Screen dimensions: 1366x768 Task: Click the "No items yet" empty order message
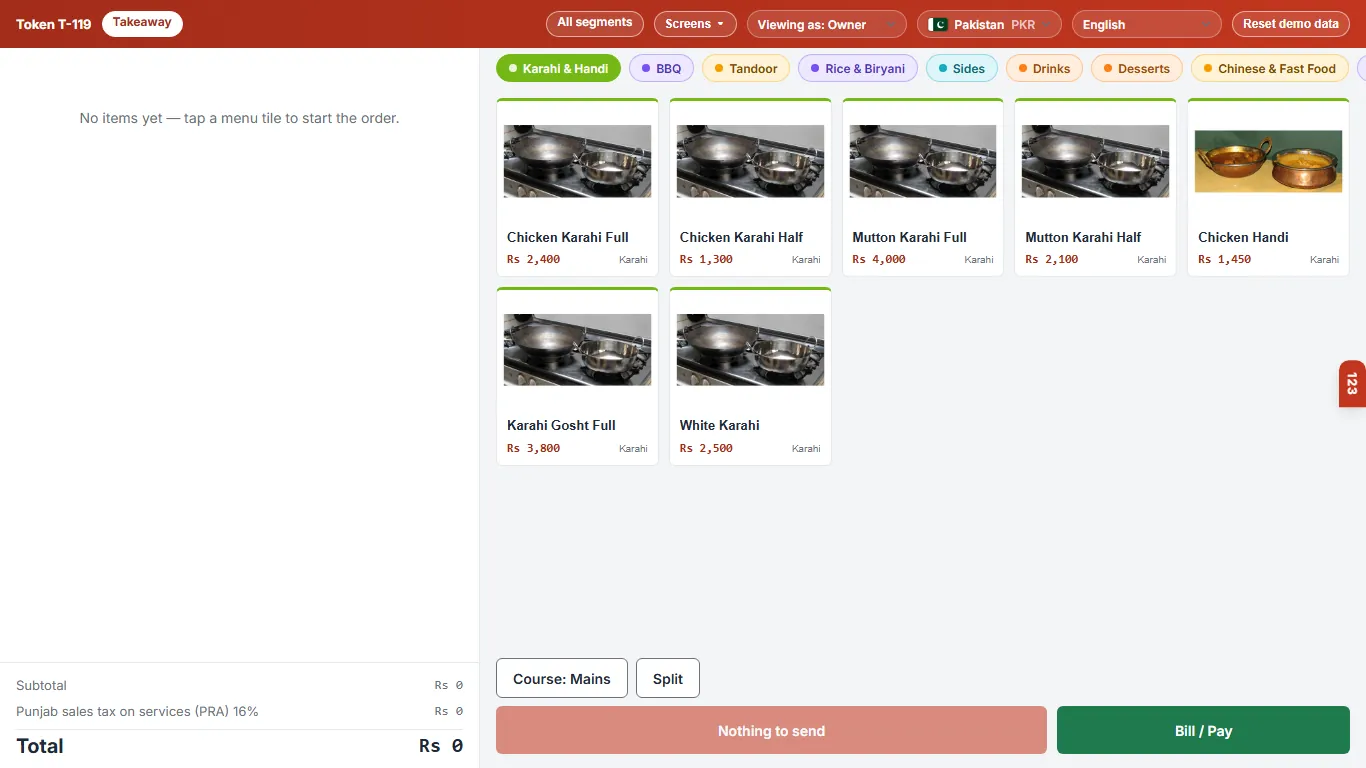click(239, 118)
